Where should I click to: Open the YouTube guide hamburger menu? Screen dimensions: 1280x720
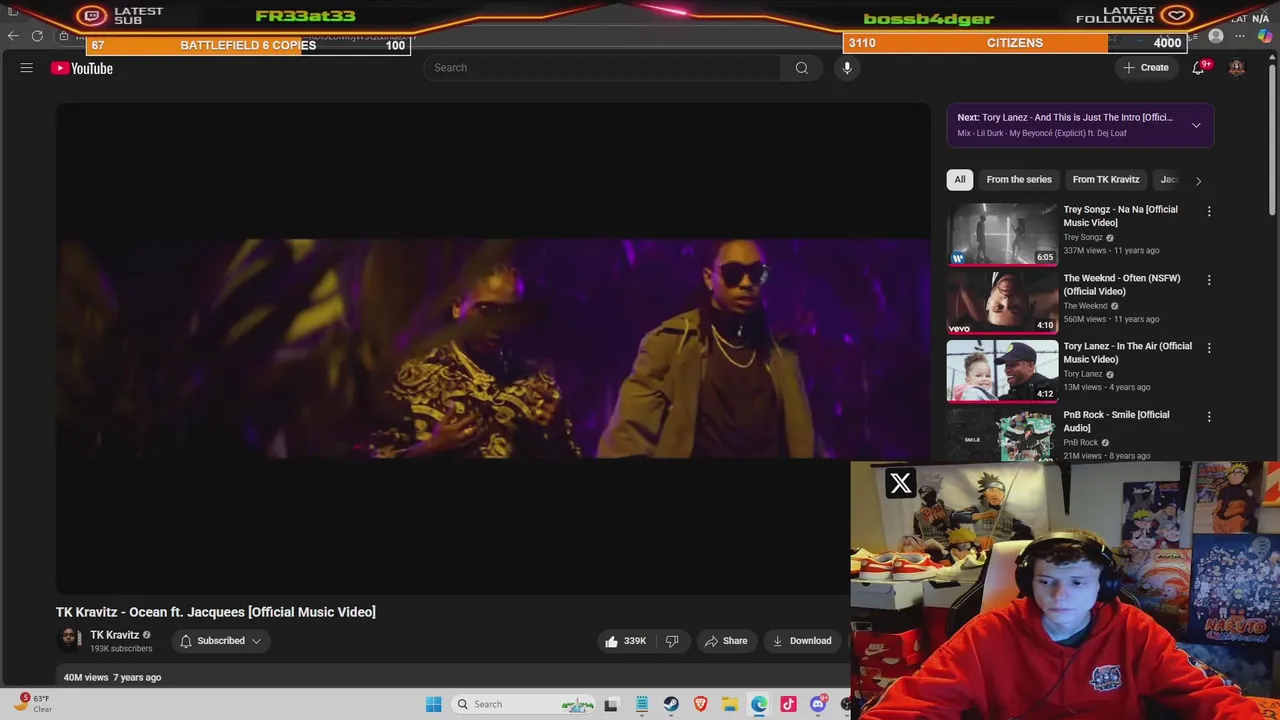click(27, 68)
